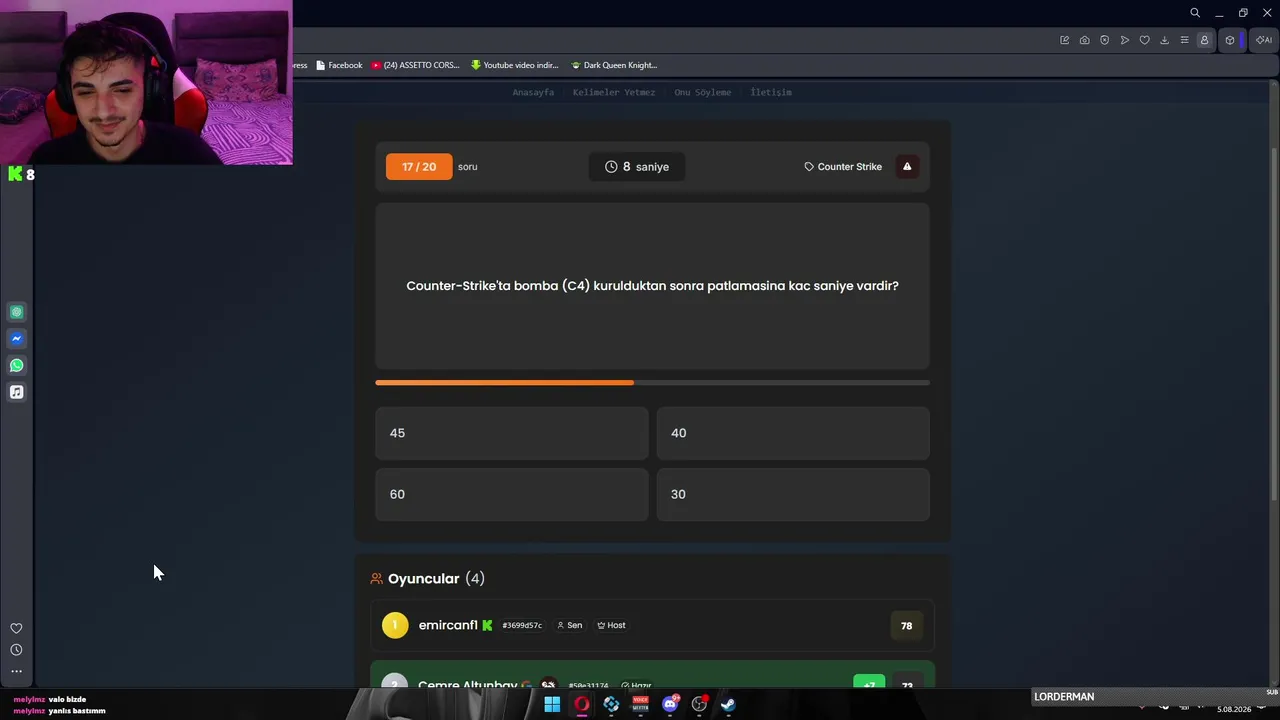Open Messenger in the Opera sidebar
Viewport: 1280px width, 720px height.
[x=16, y=339]
